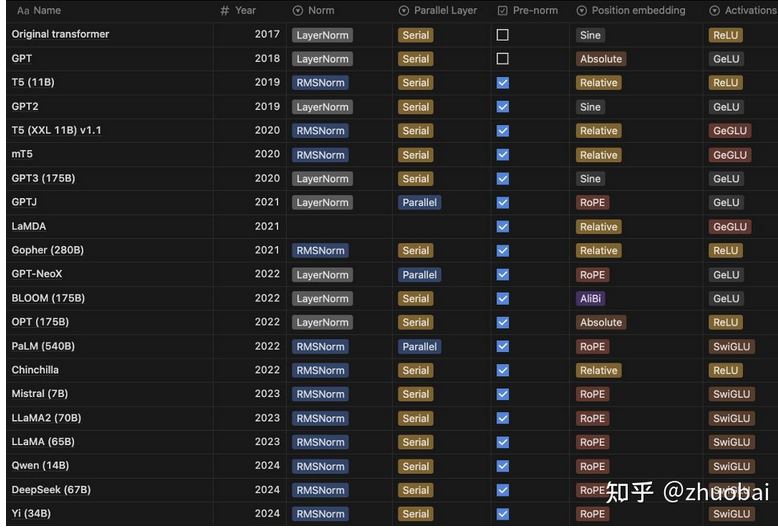Click the Position embedding column select icon
Image resolution: width=778 pixels, height=530 pixels.
(582, 10)
